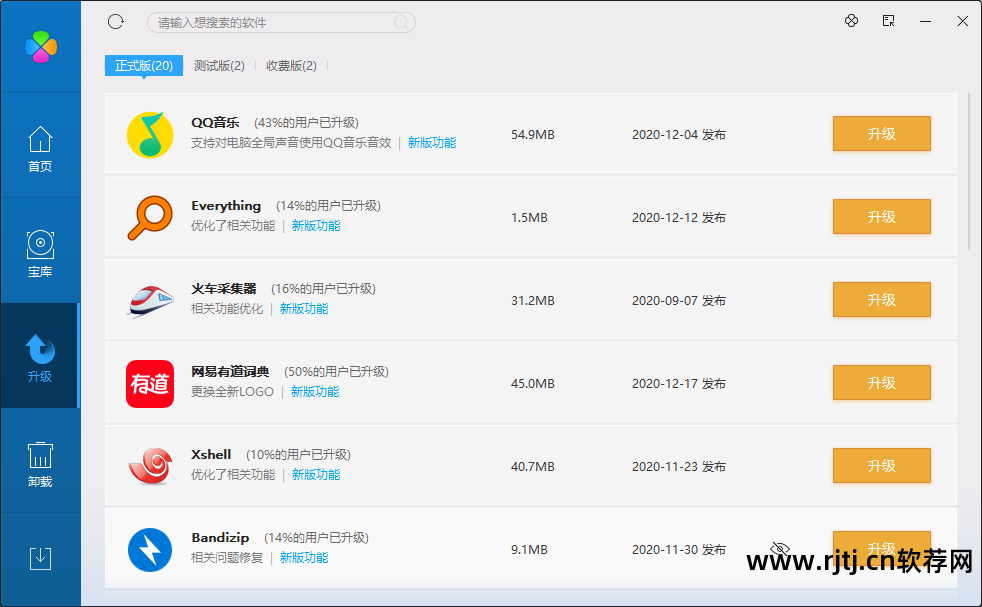The height and width of the screenshot is (607, 982).
Task: Open 新版功能 link for QQ音乐
Action: [432, 143]
